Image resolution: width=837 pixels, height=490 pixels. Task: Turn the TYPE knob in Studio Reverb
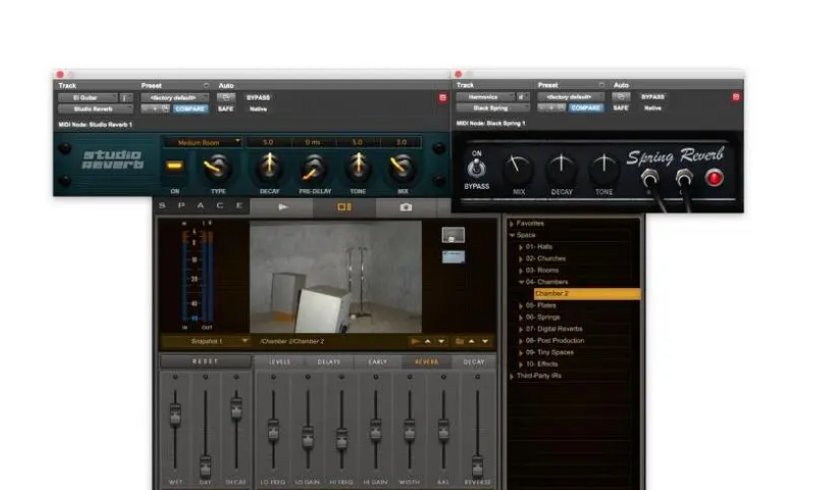pyautogui.click(x=217, y=167)
